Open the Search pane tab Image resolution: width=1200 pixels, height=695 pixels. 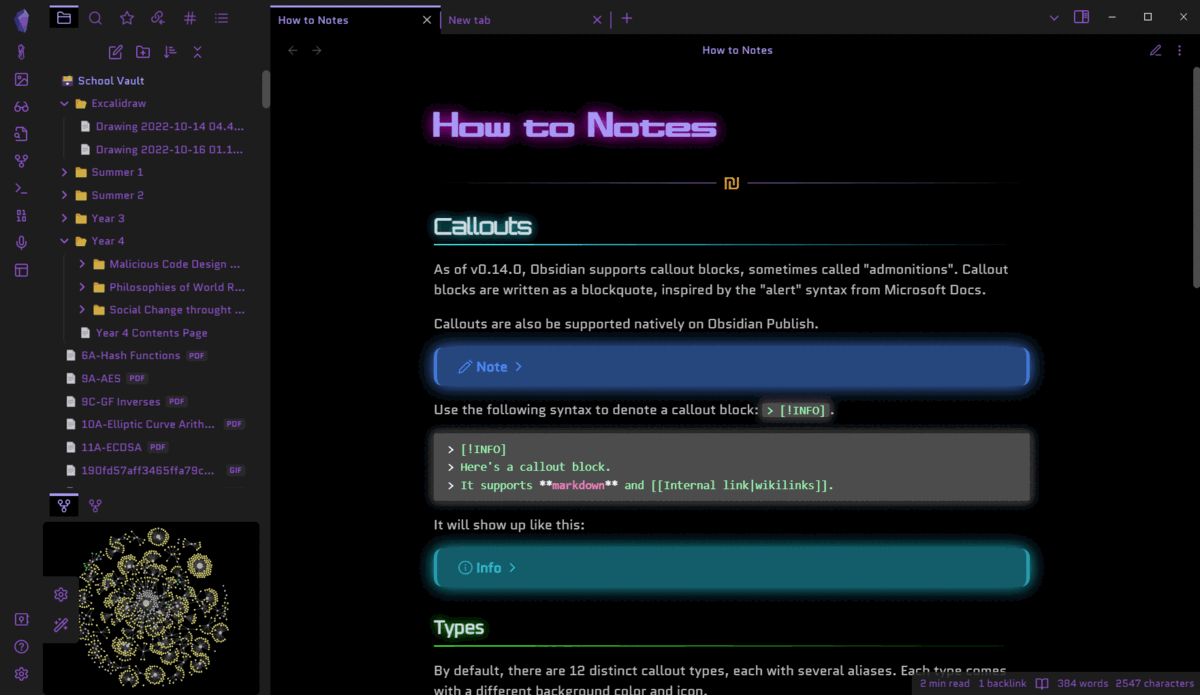pyautogui.click(x=95, y=18)
